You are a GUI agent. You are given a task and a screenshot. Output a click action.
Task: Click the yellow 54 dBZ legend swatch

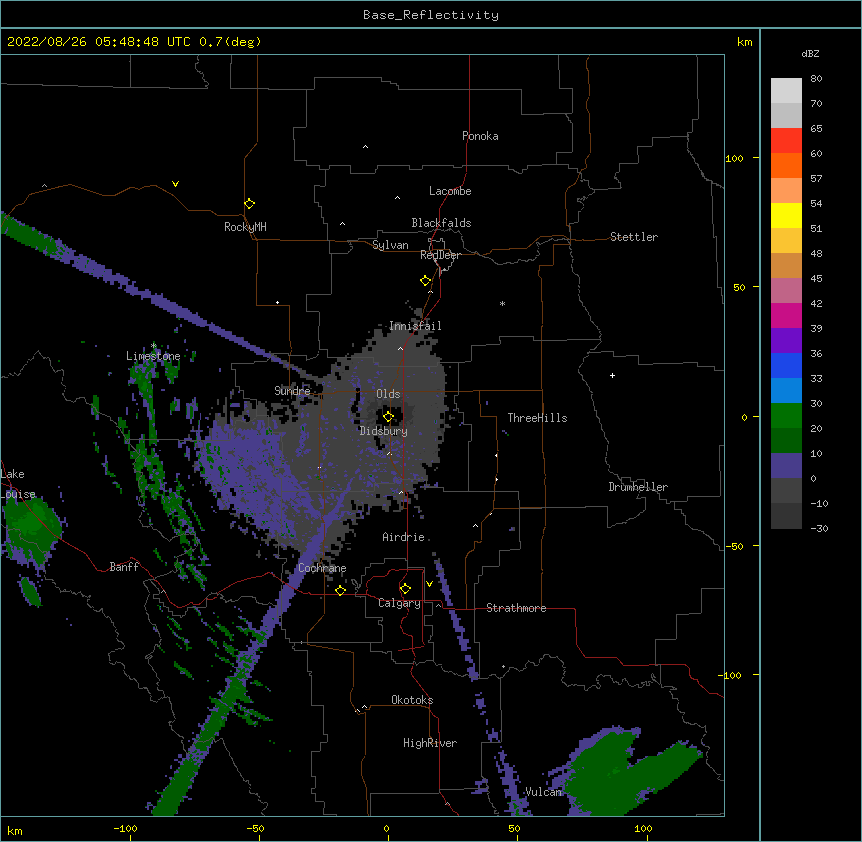point(786,215)
